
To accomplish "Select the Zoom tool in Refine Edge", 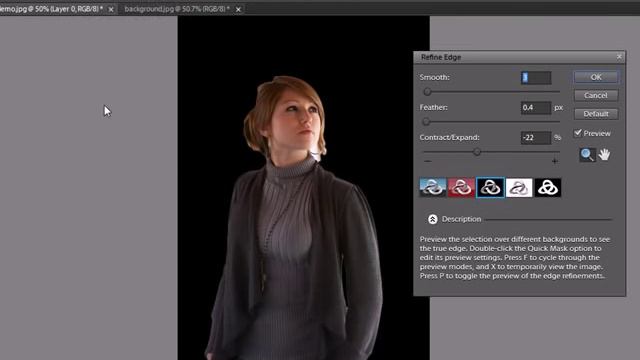I will point(587,155).
